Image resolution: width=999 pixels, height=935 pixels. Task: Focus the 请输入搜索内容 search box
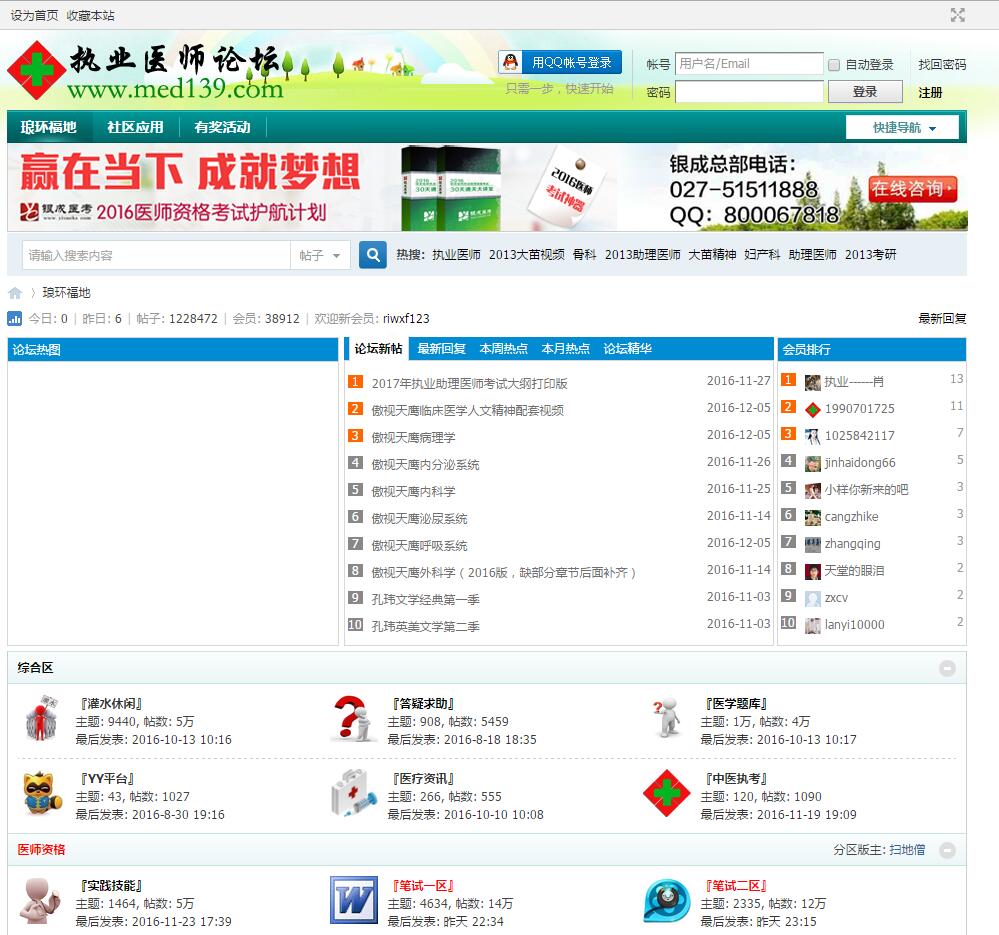pos(156,255)
